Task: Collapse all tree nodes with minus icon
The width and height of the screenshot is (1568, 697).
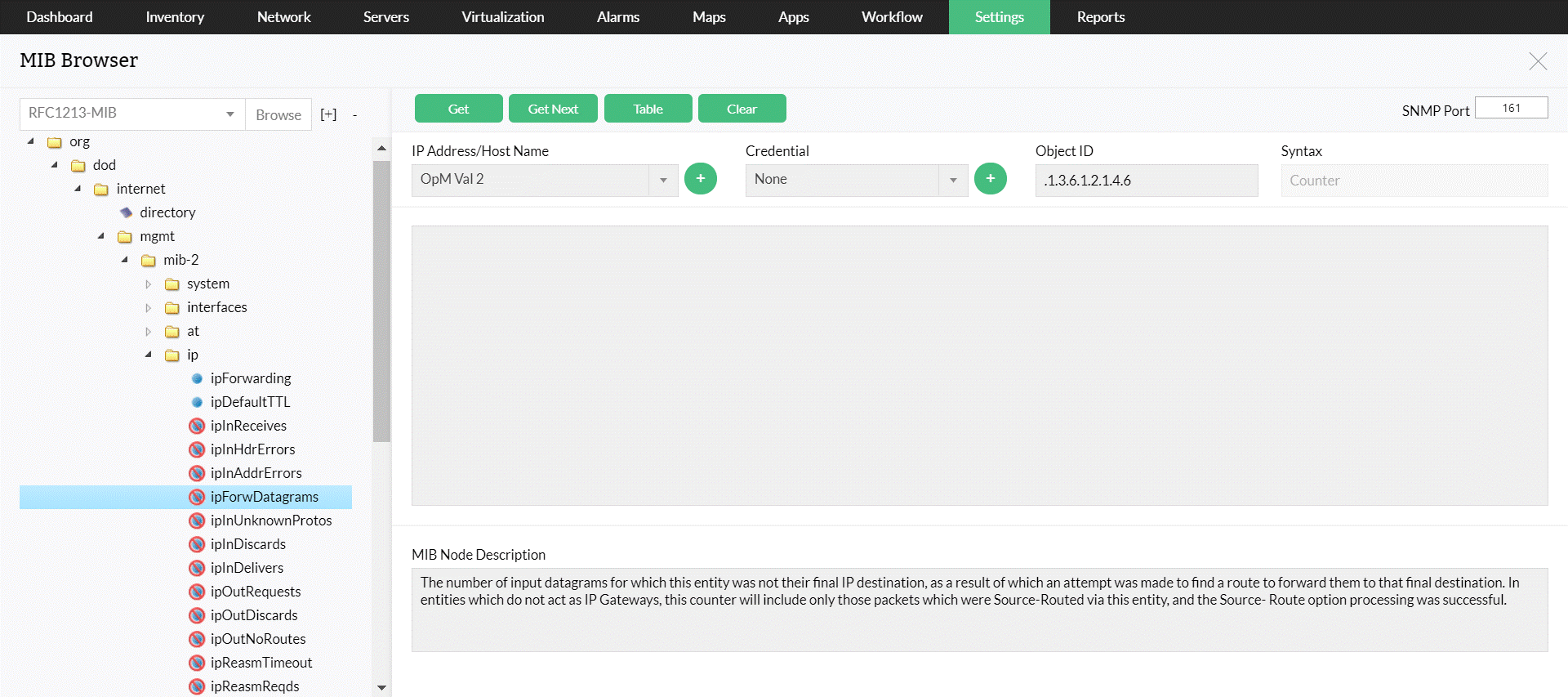Action: click(354, 115)
